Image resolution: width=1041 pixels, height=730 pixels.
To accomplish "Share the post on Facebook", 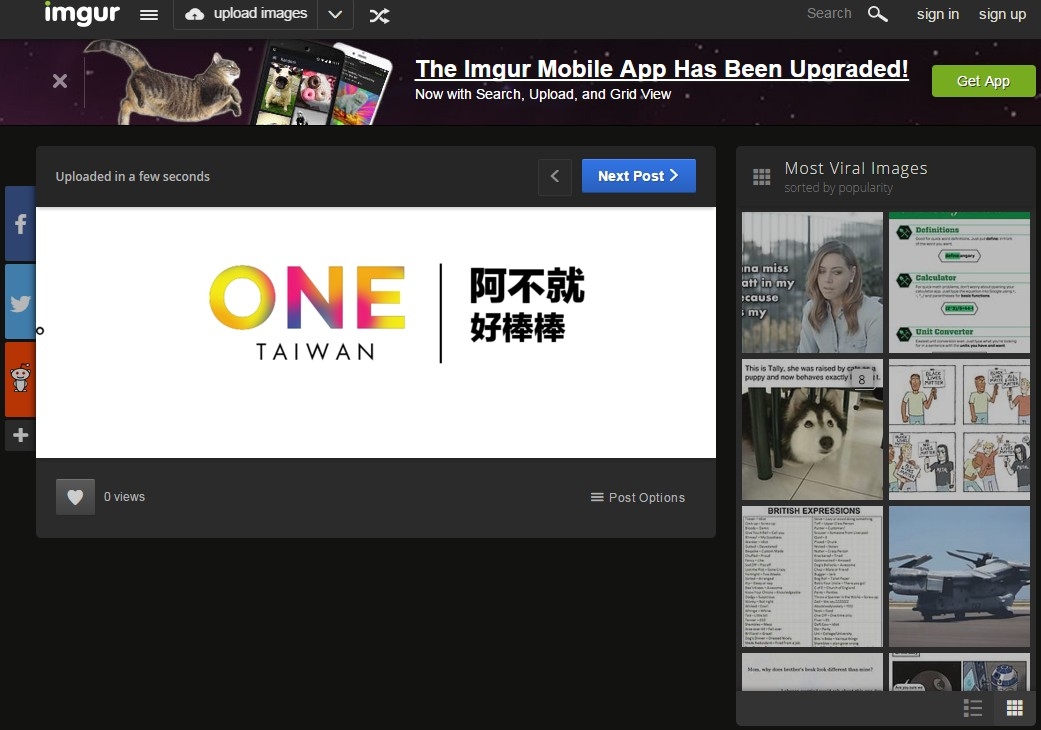I will click(20, 224).
